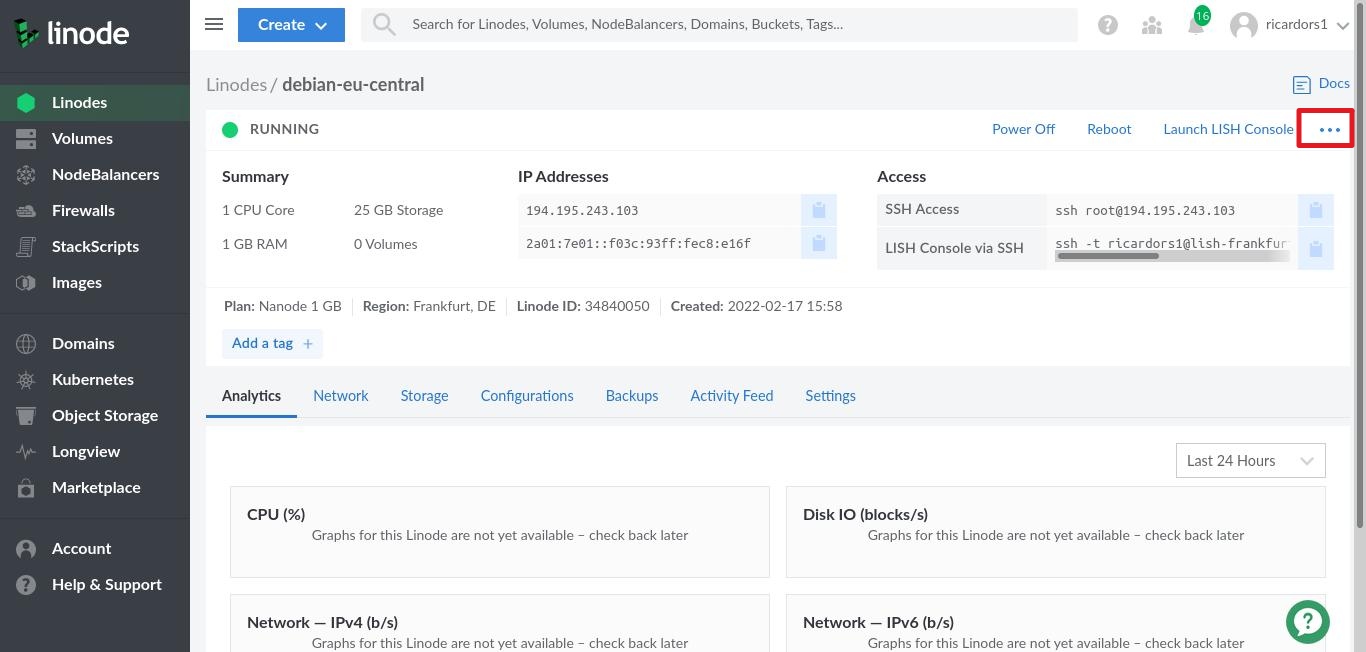Expand the ricardors1 user menu chevron

pyautogui.click(x=1343, y=25)
